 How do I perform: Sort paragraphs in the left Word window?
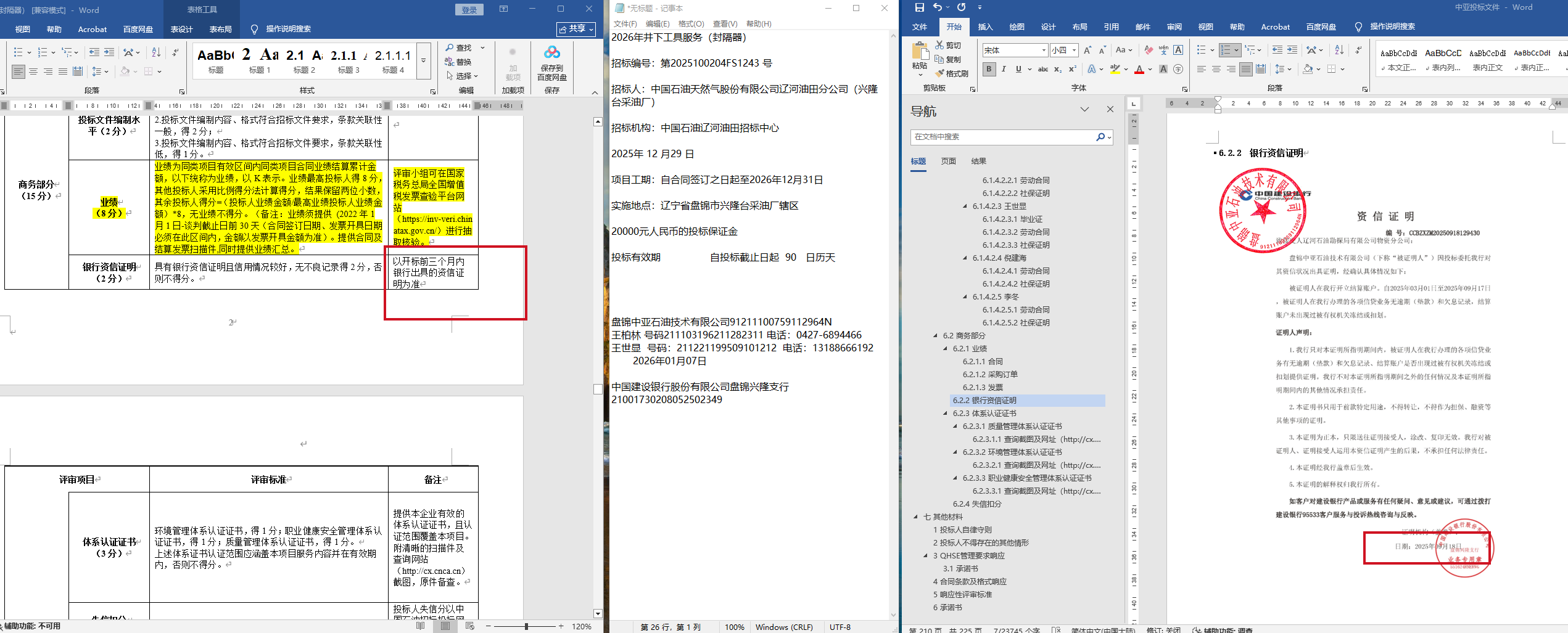[x=156, y=52]
